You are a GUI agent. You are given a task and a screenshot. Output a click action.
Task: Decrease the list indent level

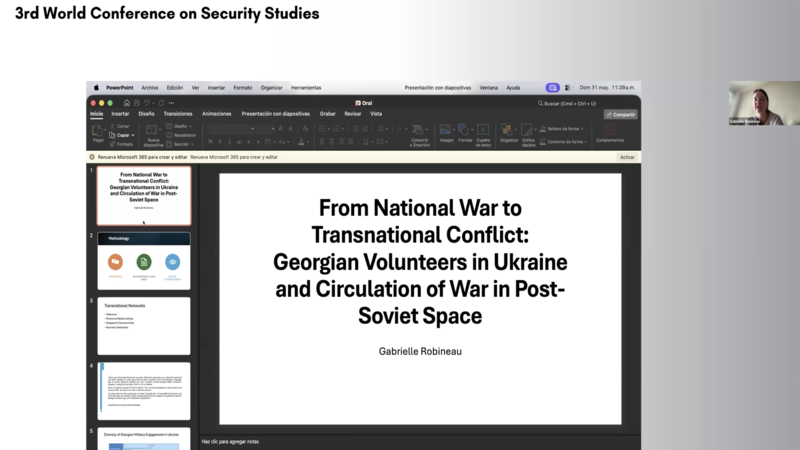tap(356, 129)
